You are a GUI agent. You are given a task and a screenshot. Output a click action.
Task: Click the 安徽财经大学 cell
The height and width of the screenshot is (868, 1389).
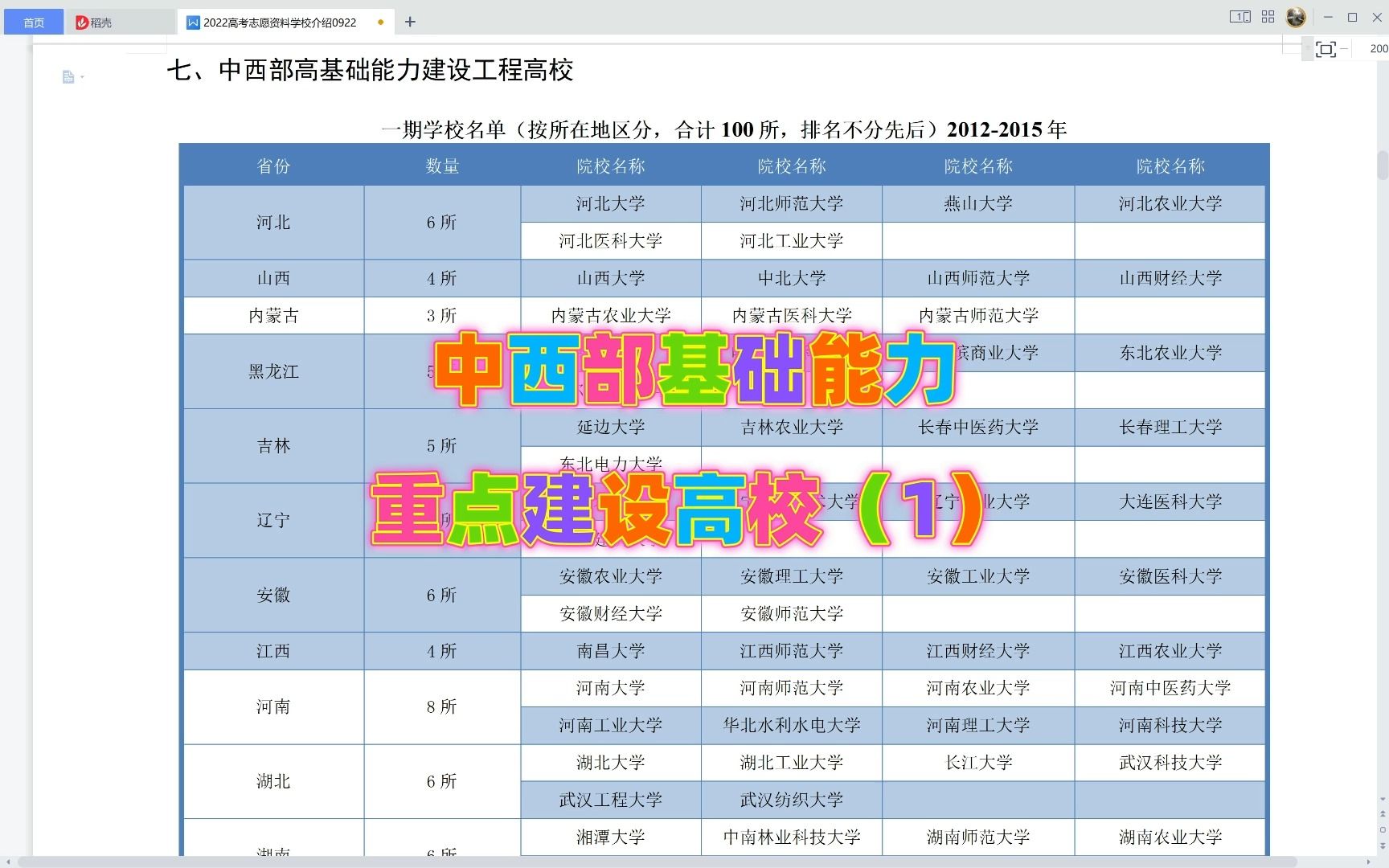611,614
